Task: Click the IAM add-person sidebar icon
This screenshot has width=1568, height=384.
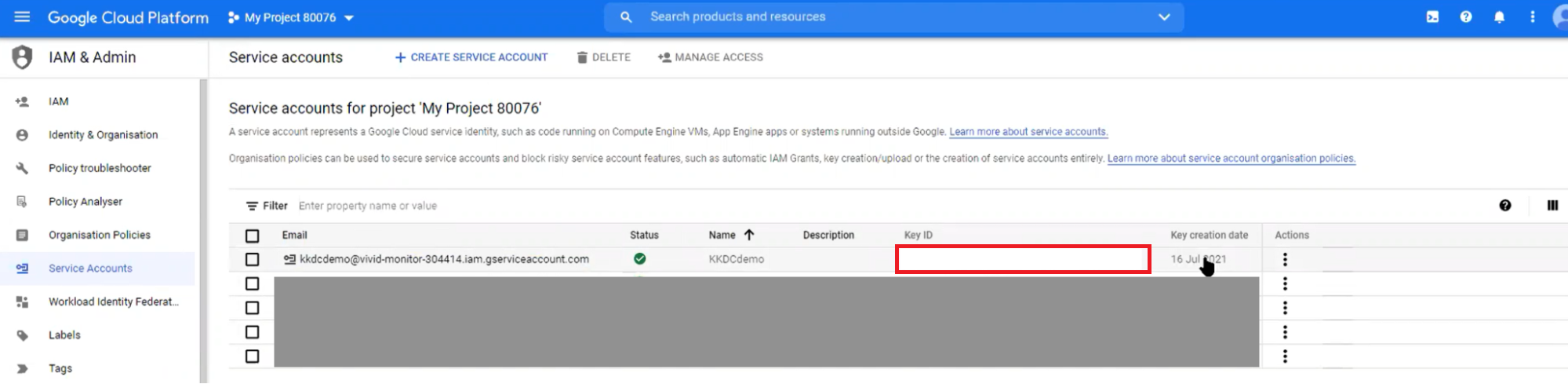Action: tap(22, 101)
